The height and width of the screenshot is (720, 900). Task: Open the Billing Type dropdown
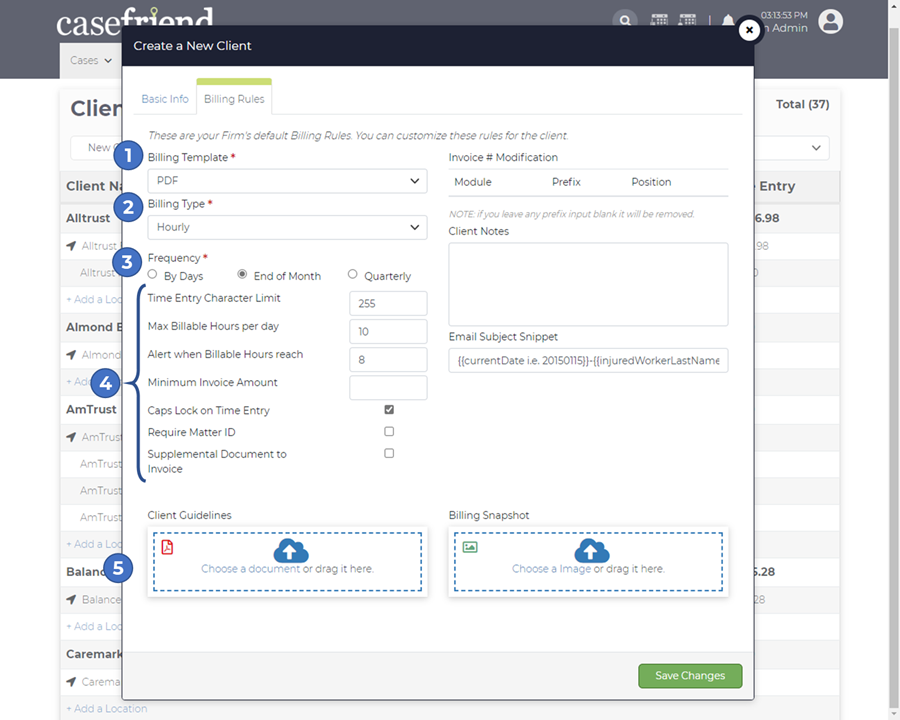(x=287, y=227)
